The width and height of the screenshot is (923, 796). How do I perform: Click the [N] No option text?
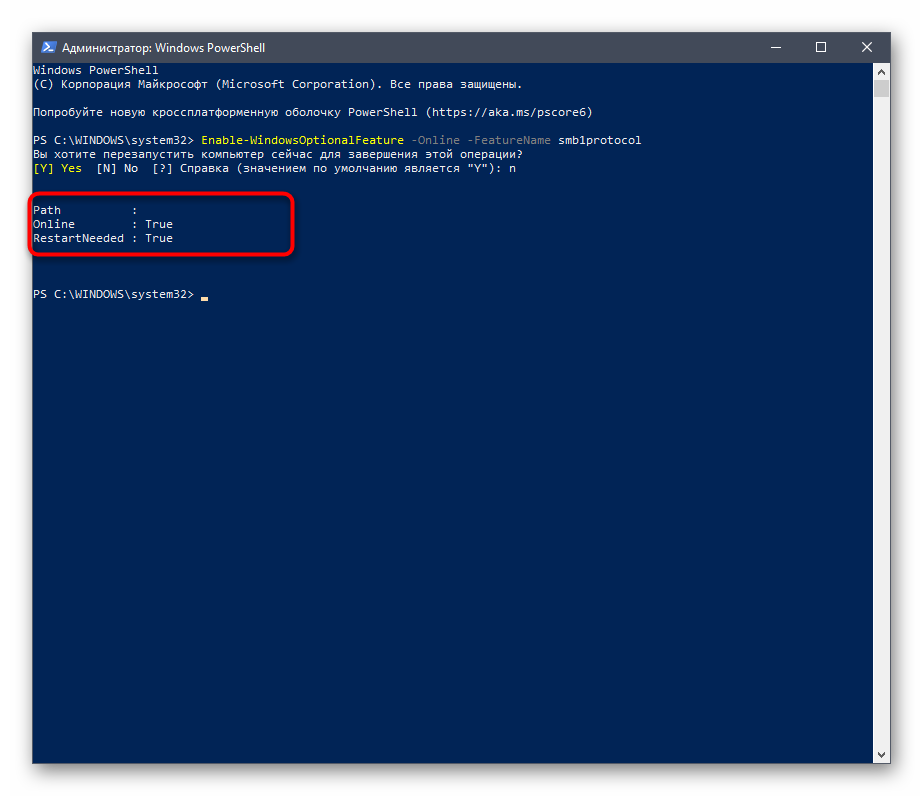(x=117, y=168)
